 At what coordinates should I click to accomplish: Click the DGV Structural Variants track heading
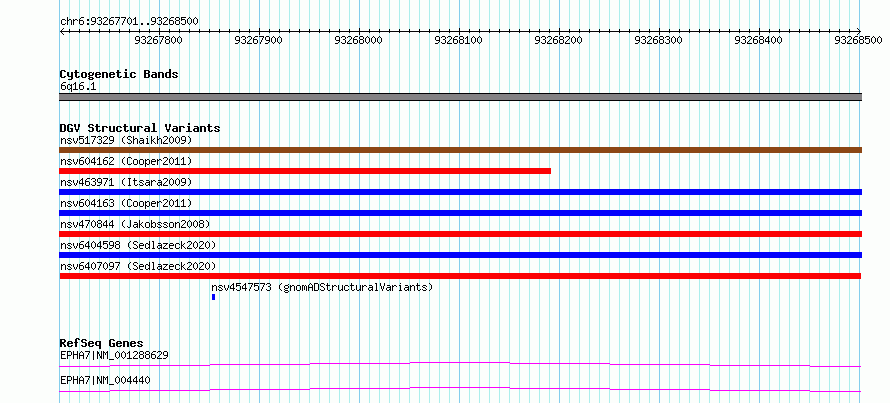[x=140, y=128]
